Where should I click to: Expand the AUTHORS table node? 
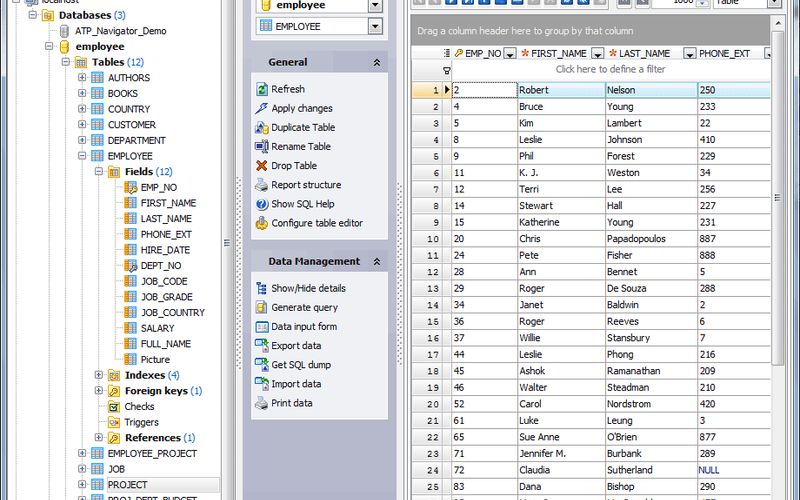click(x=82, y=78)
